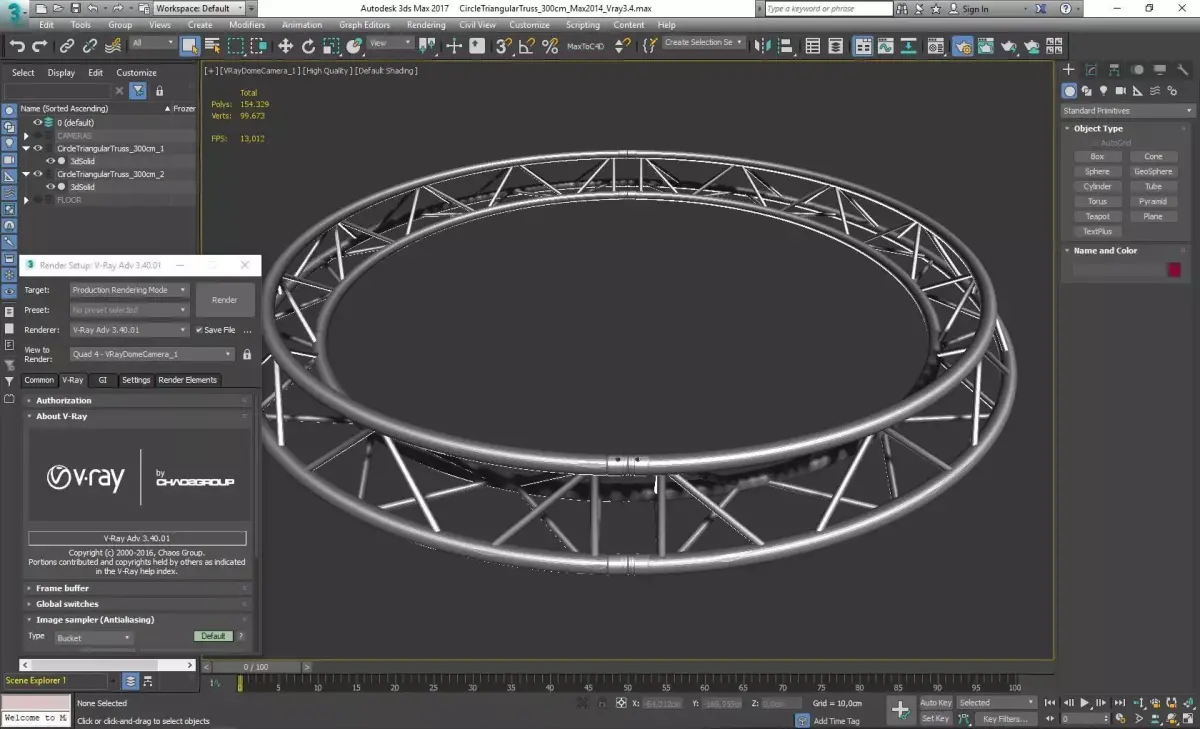Toggle visibility of 0 (default) layer

[x=38, y=123]
